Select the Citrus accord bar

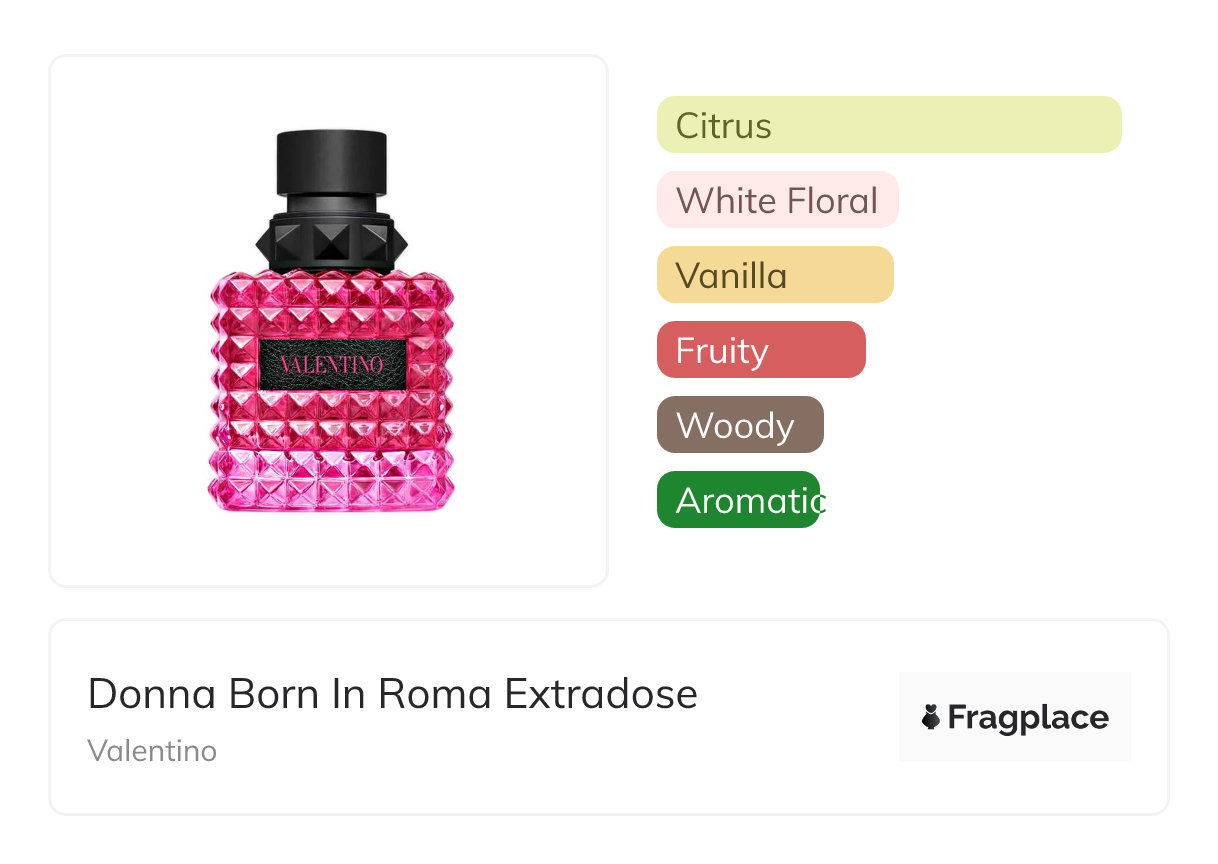click(888, 125)
